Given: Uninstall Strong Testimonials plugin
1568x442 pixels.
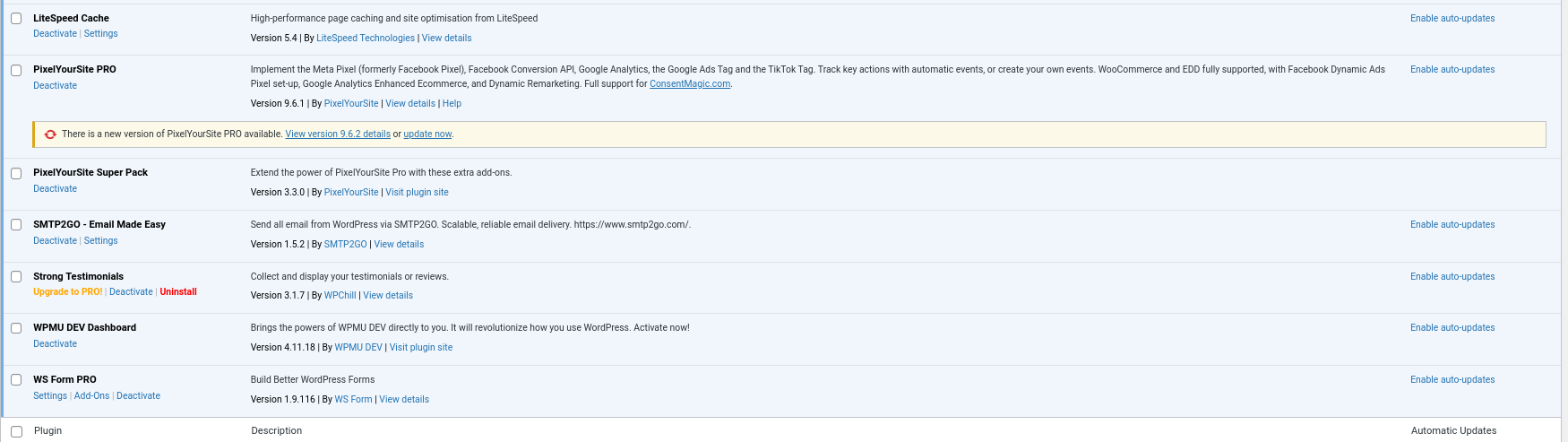Looking at the screenshot, I should tap(178, 292).
